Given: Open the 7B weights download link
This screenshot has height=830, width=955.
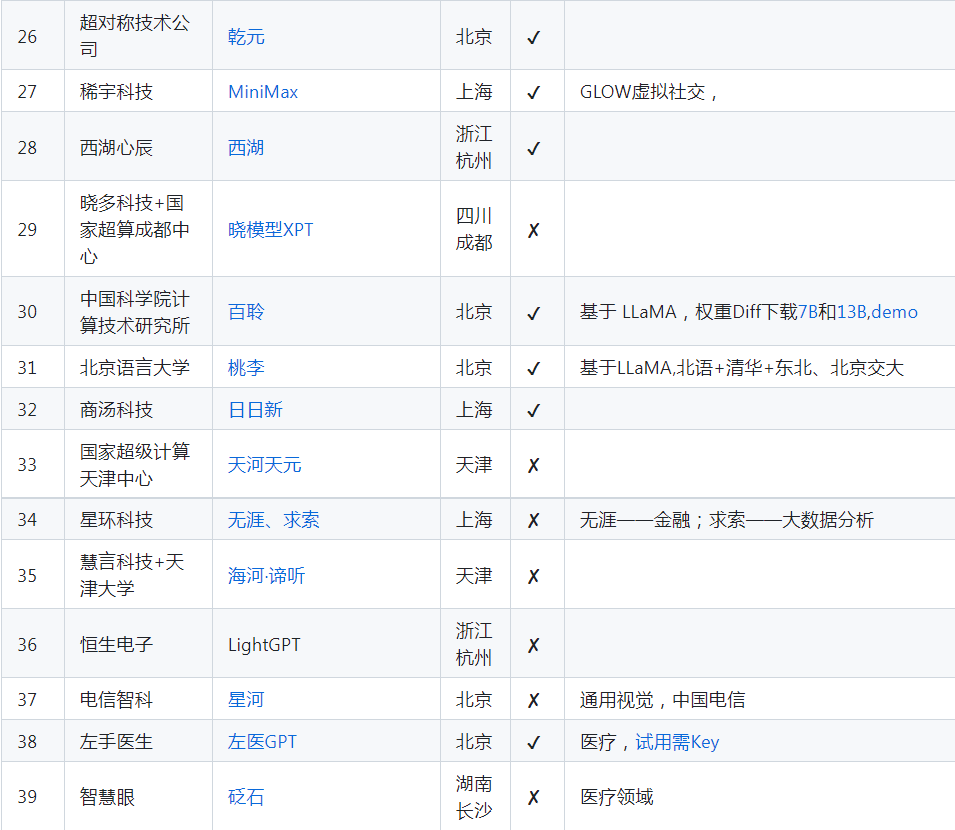Looking at the screenshot, I should point(808,312).
